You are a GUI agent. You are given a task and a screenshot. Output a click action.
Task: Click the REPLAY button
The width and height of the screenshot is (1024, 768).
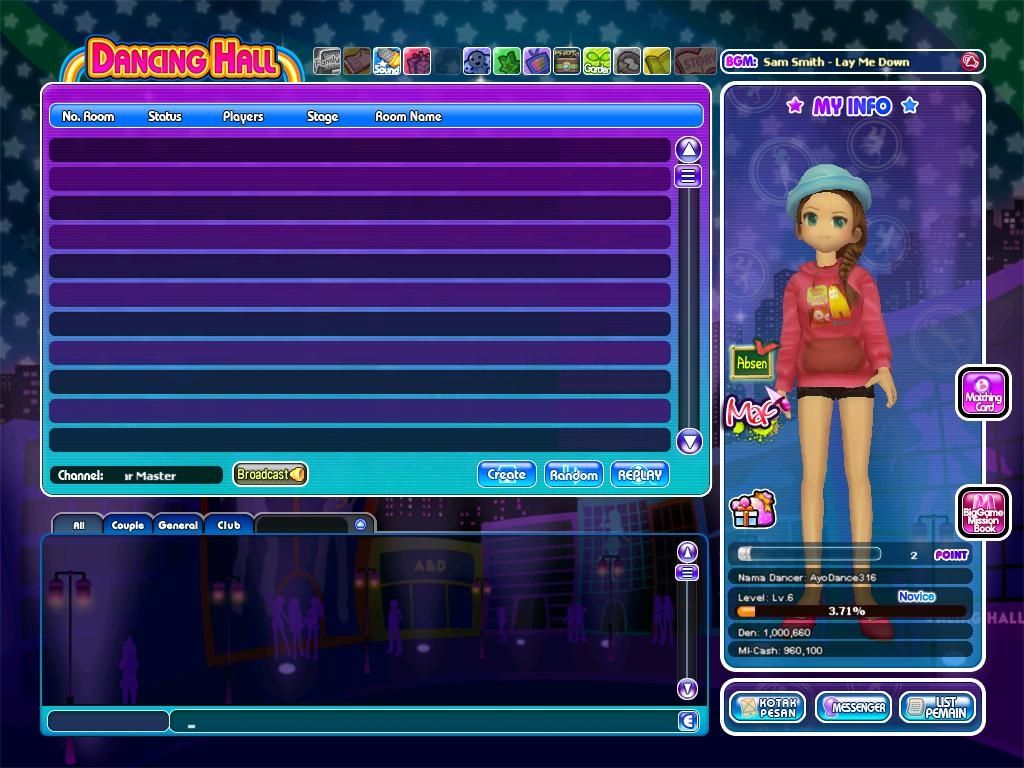click(640, 475)
